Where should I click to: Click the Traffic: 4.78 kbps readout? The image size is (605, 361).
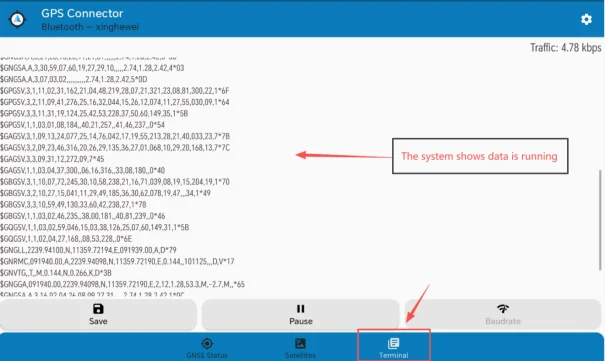(x=565, y=48)
